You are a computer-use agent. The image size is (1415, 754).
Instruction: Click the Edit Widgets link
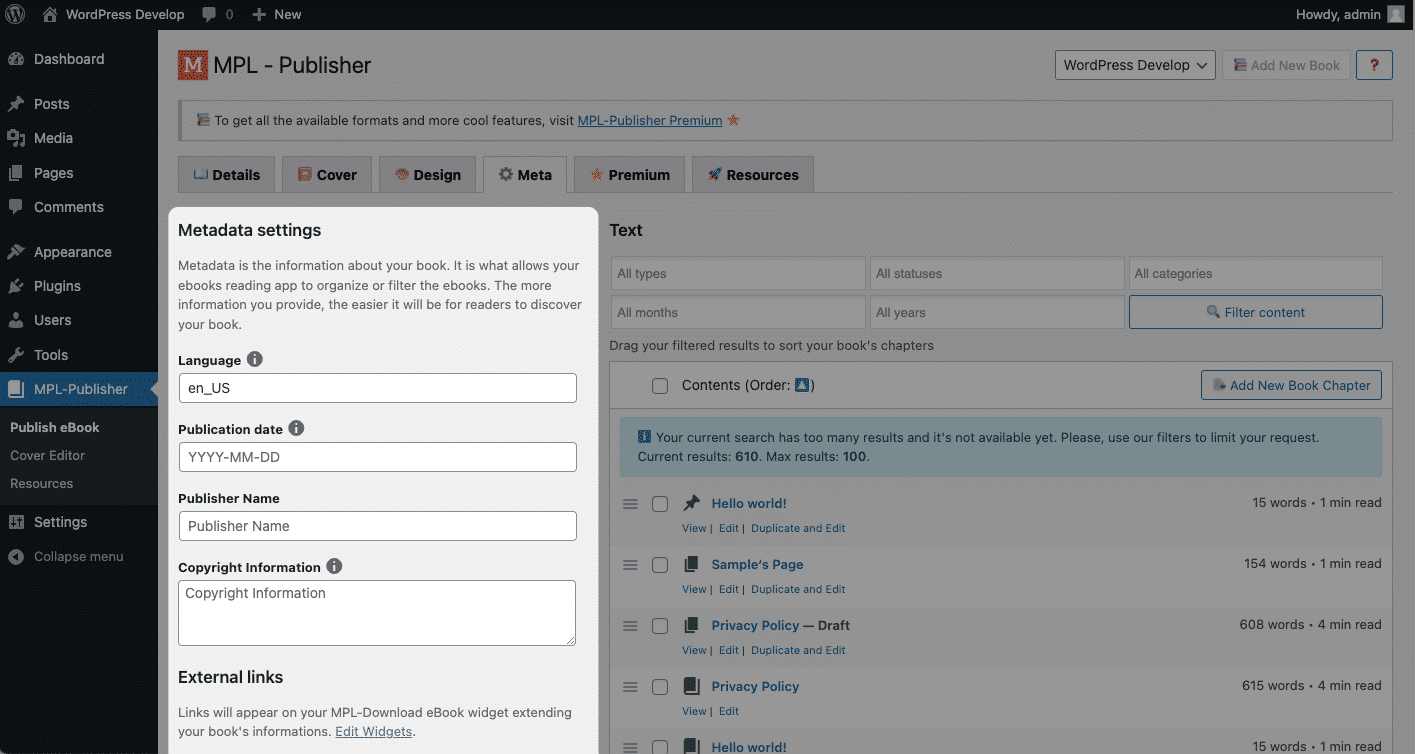pos(373,731)
